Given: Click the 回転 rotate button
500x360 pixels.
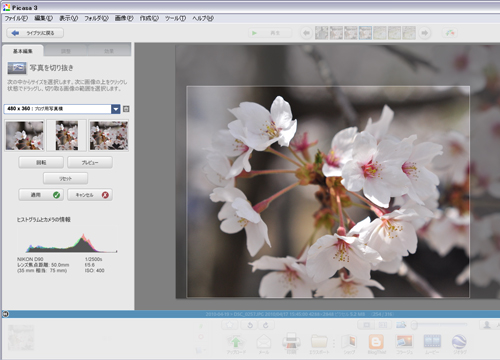Looking at the screenshot, I should (41, 163).
